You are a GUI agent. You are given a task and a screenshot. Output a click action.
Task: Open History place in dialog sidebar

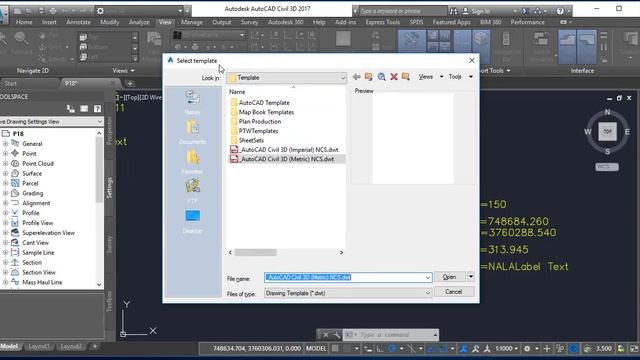pos(192,102)
